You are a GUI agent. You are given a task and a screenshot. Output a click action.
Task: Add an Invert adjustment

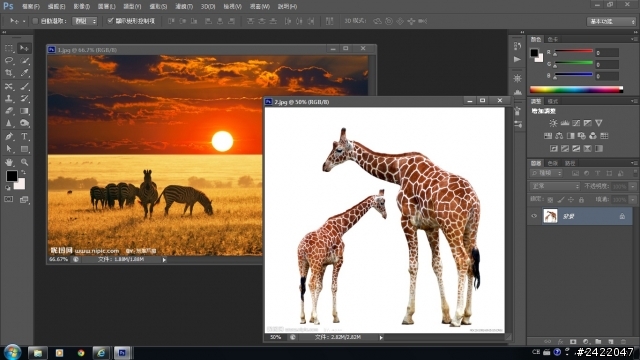(x=553, y=149)
